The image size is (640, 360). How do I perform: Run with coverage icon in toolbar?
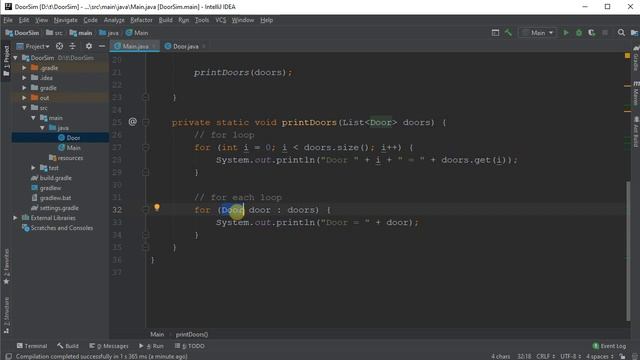point(592,33)
